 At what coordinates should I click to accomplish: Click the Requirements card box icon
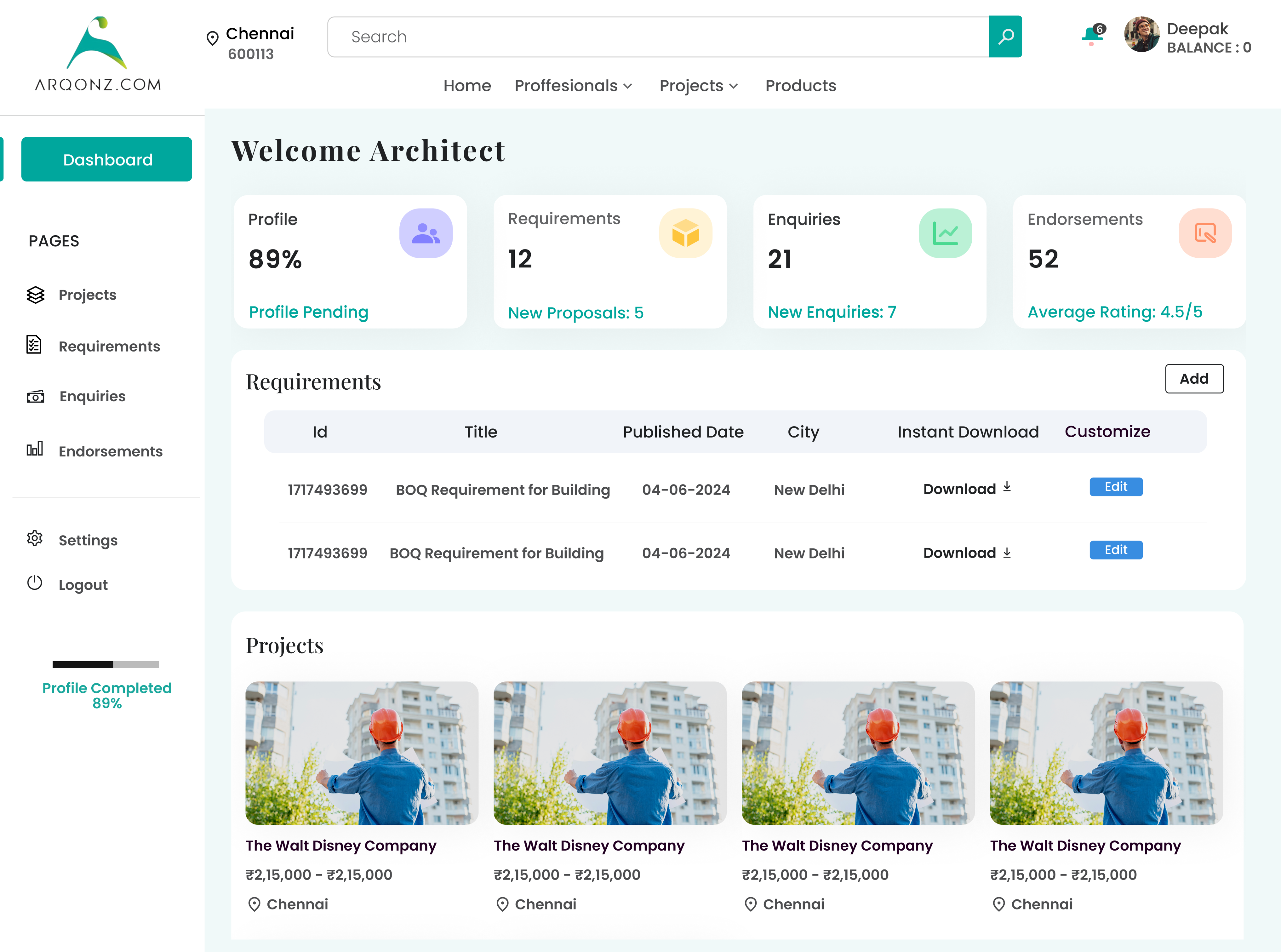coord(686,233)
